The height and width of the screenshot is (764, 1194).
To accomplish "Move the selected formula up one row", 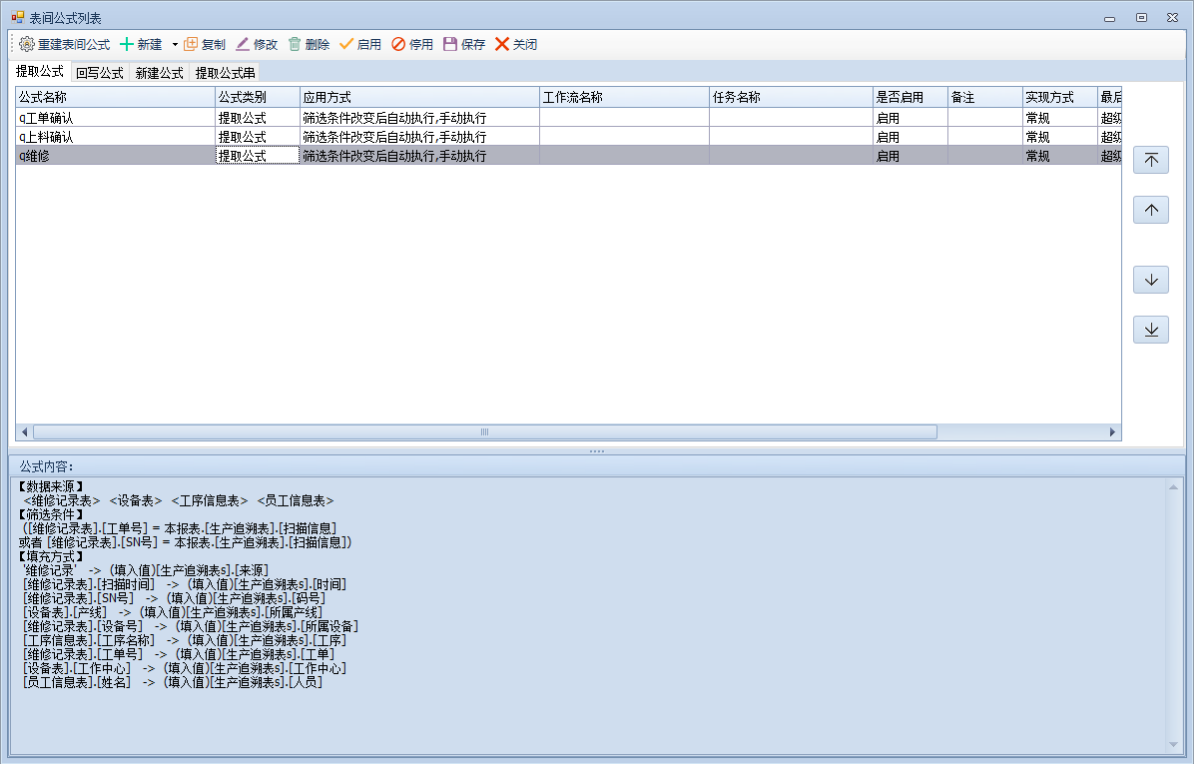I will tap(1150, 210).
